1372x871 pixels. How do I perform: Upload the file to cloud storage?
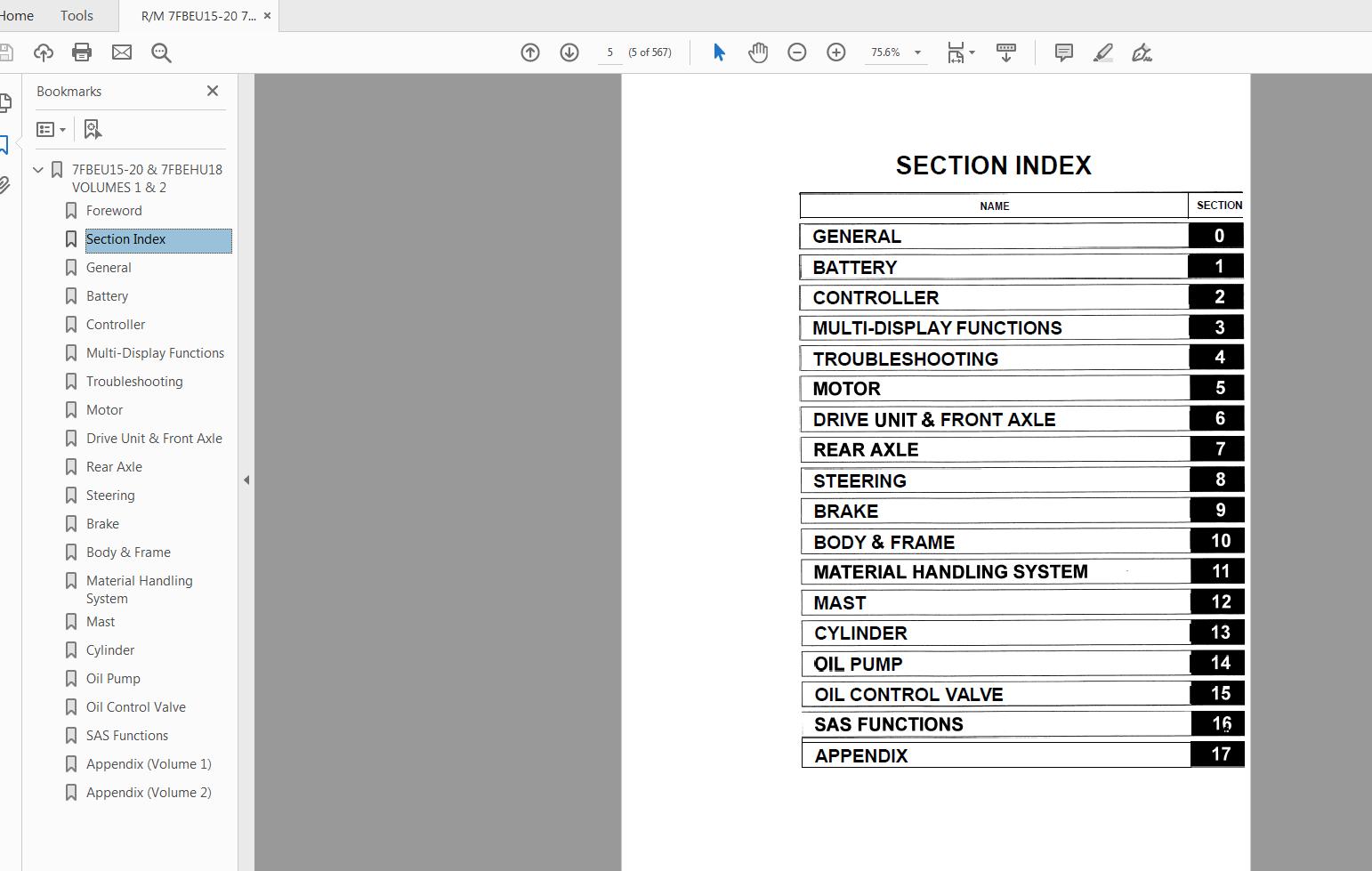pyautogui.click(x=43, y=52)
